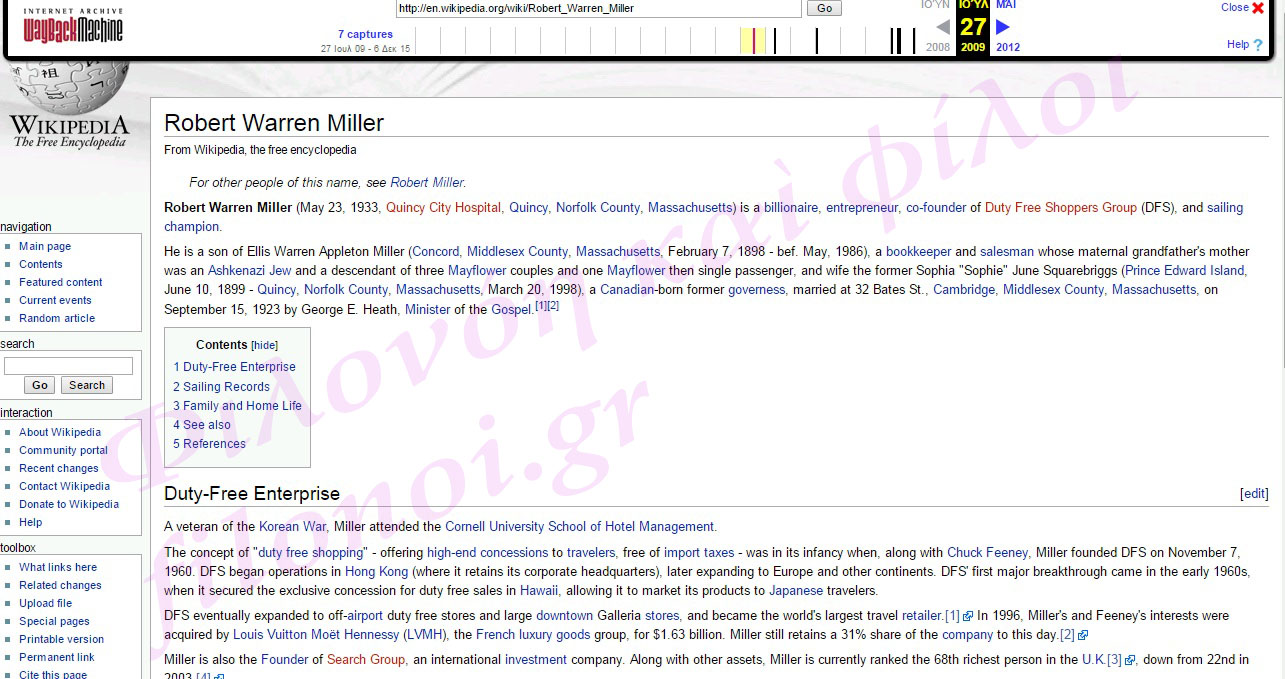Jump to 2 Sailing Records section
This screenshot has width=1285, height=679.
221,387
